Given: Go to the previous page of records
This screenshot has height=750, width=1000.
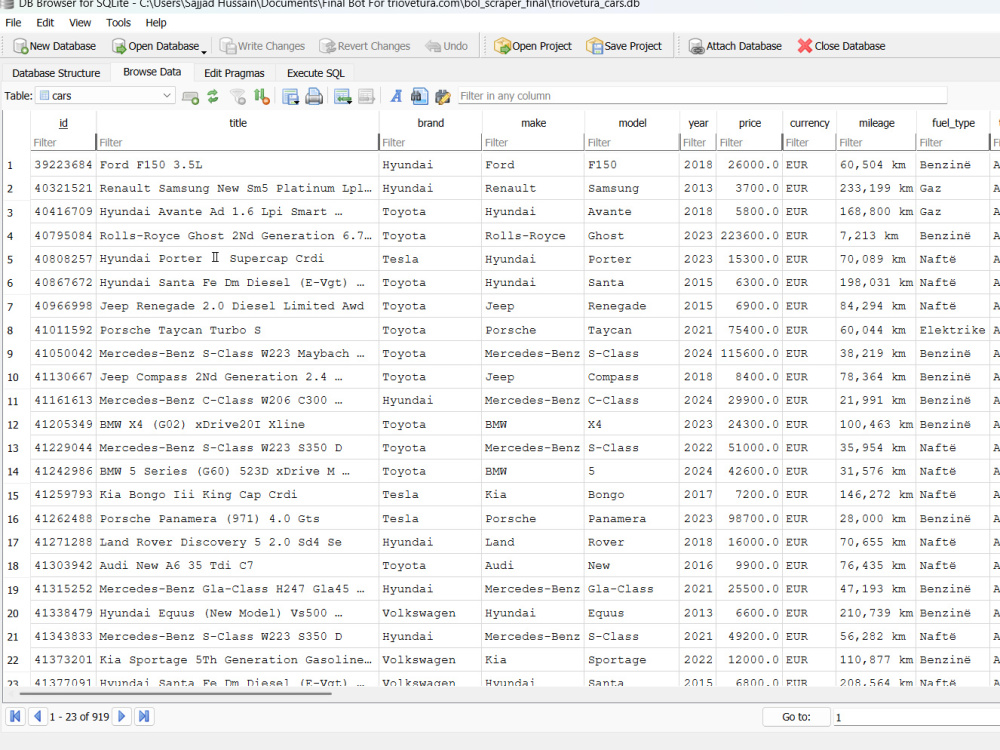Looking at the screenshot, I should tap(38, 716).
